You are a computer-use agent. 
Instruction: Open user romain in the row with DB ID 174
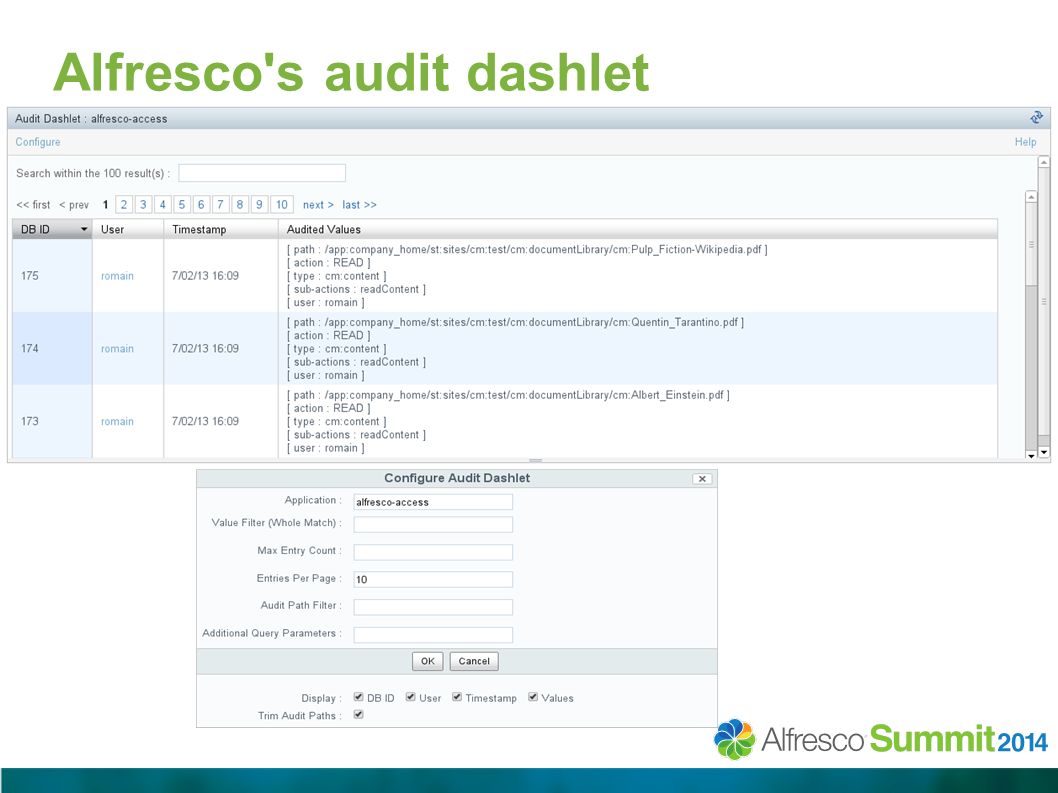coord(117,349)
